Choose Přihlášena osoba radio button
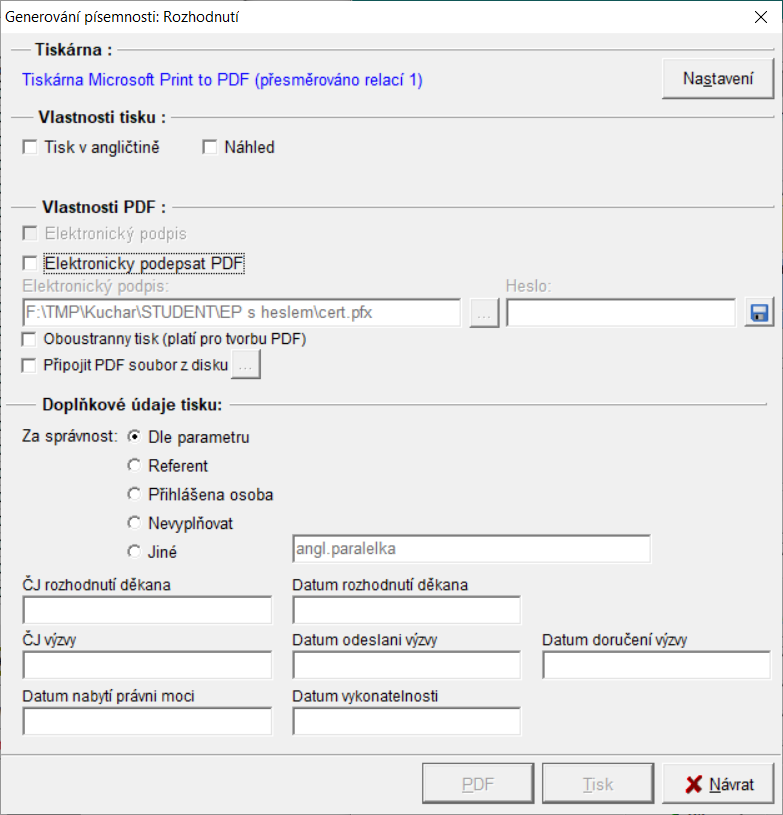Viewport: 783px width, 815px height. pos(134,494)
